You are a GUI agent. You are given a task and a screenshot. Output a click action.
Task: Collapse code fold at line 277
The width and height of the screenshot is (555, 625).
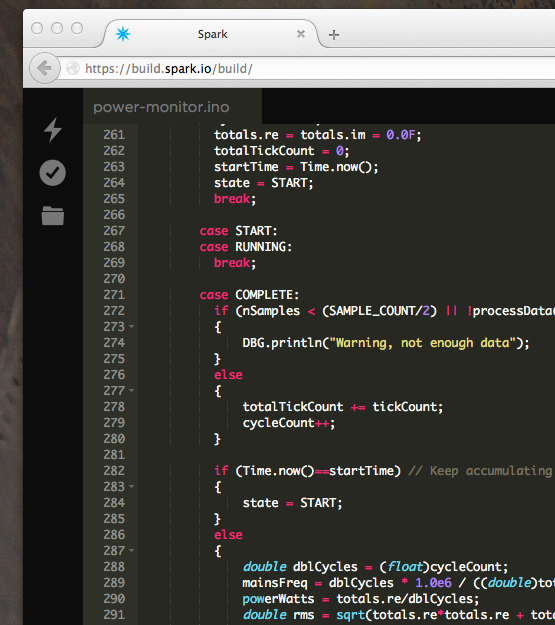[x=132, y=391]
